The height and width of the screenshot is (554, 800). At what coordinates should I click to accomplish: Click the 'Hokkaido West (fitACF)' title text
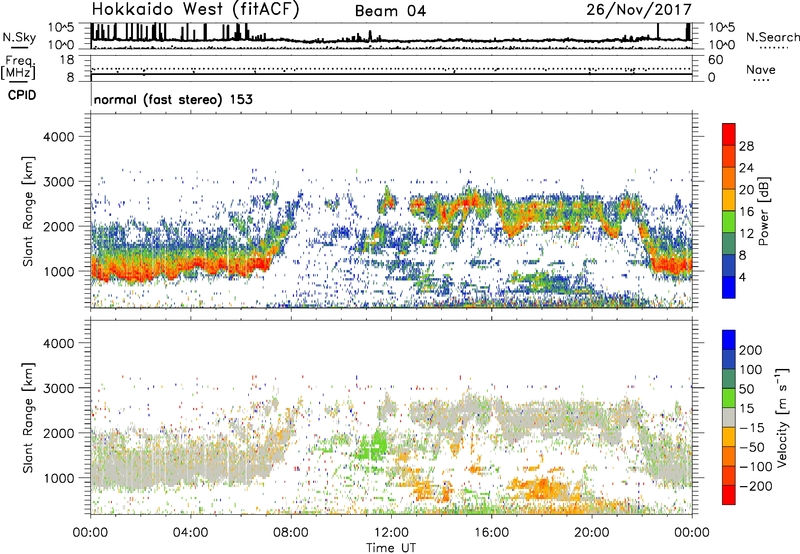[x=195, y=10]
